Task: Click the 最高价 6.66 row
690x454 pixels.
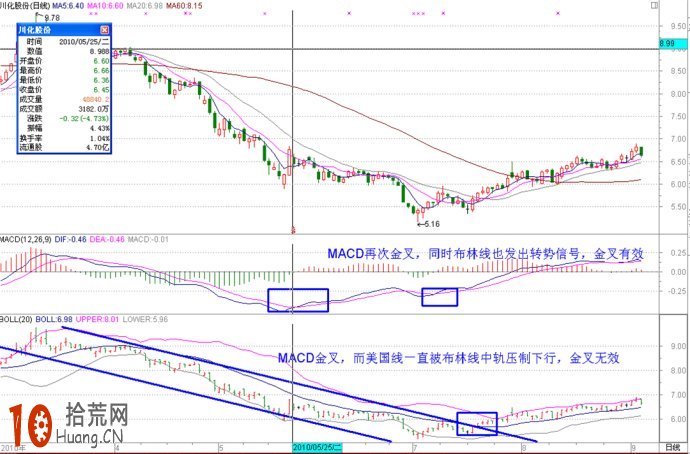Action: pyautogui.click(x=64, y=70)
